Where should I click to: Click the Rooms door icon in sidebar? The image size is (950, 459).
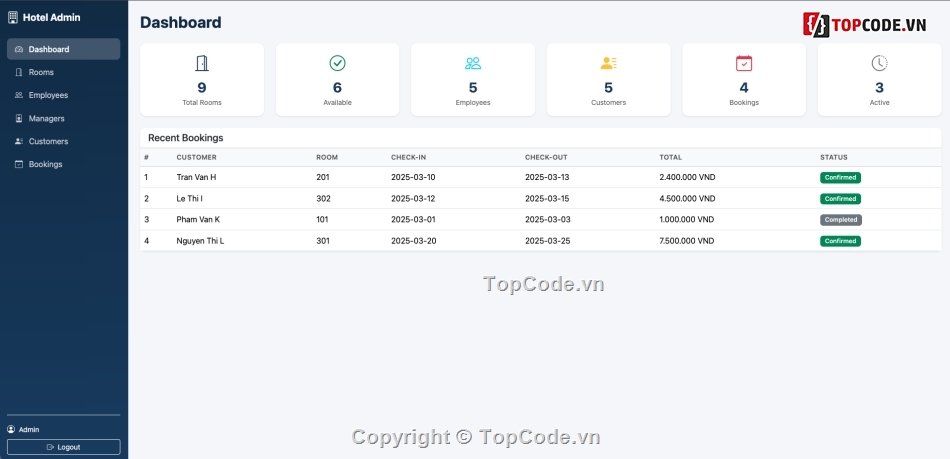[19, 72]
